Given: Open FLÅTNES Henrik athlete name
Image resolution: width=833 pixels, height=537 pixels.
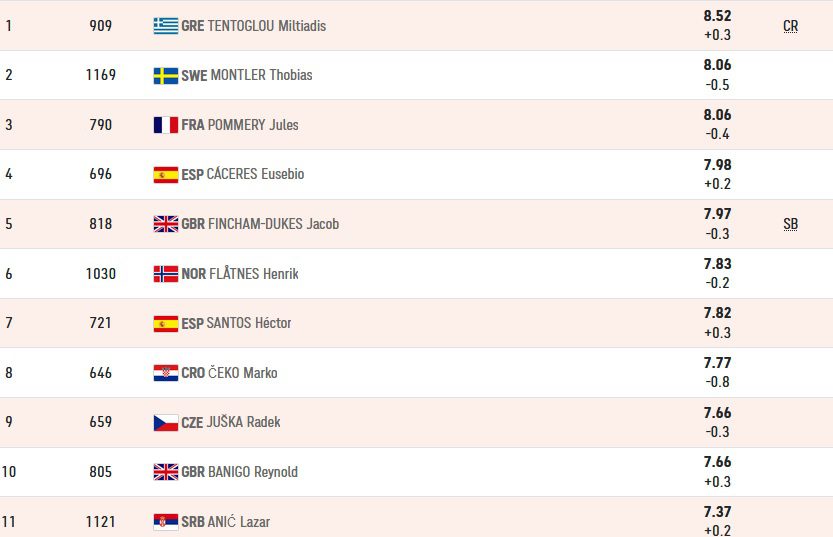Looking at the screenshot, I should (253, 274).
